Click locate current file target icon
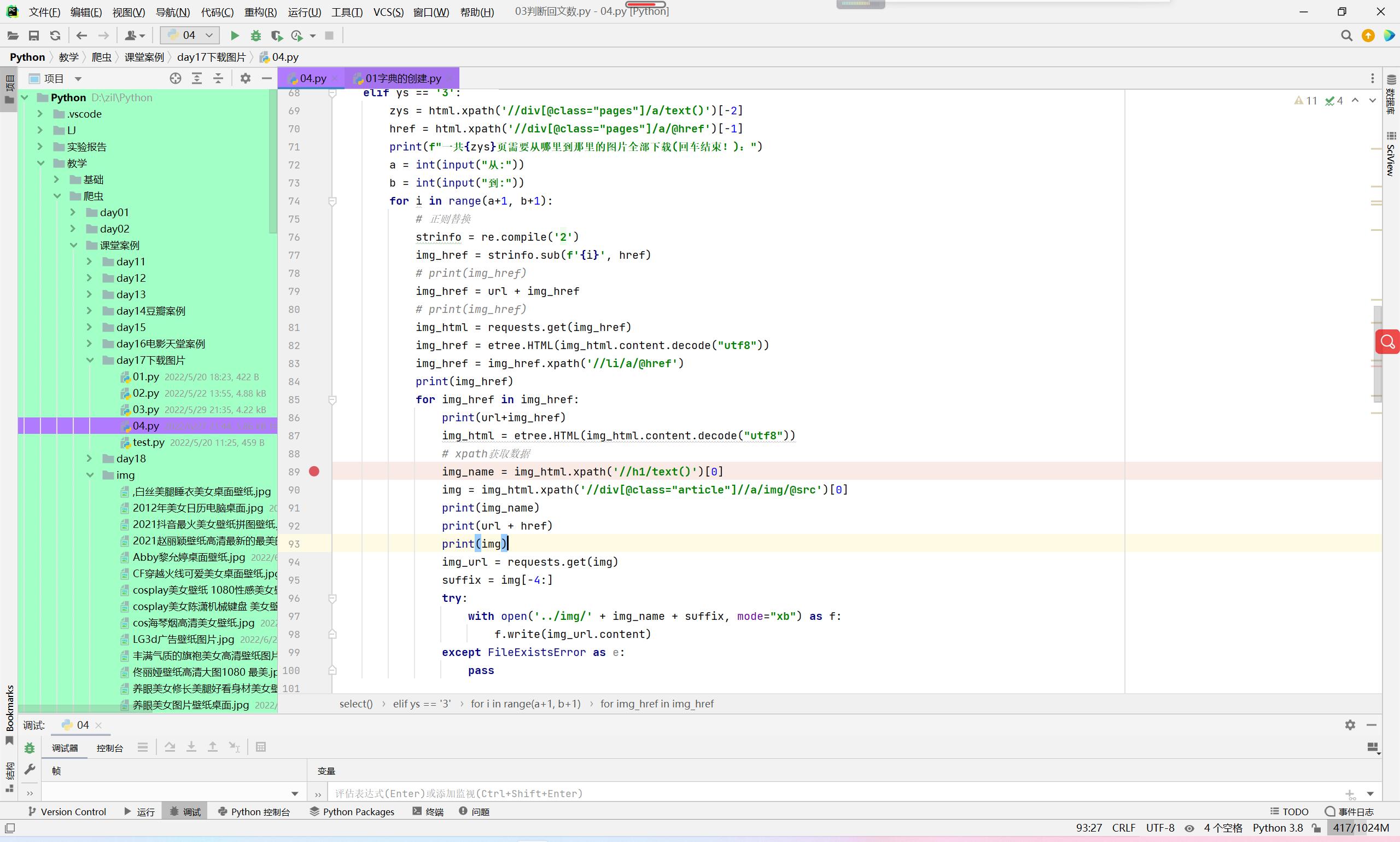Image resolution: width=1400 pixels, height=842 pixels. pyautogui.click(x=175, y=78)
